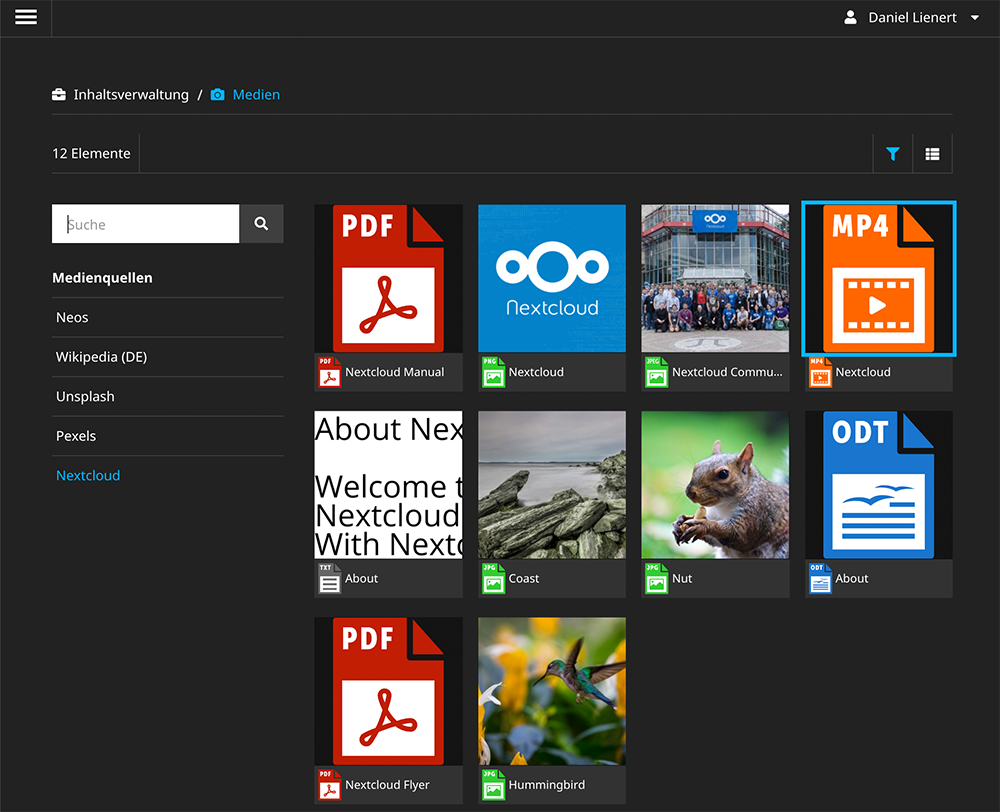Image resolution: width=1000 pixels, height=812 pixels.
Task: Open the Coast photo thumbnail
Action: click(552, 485)
